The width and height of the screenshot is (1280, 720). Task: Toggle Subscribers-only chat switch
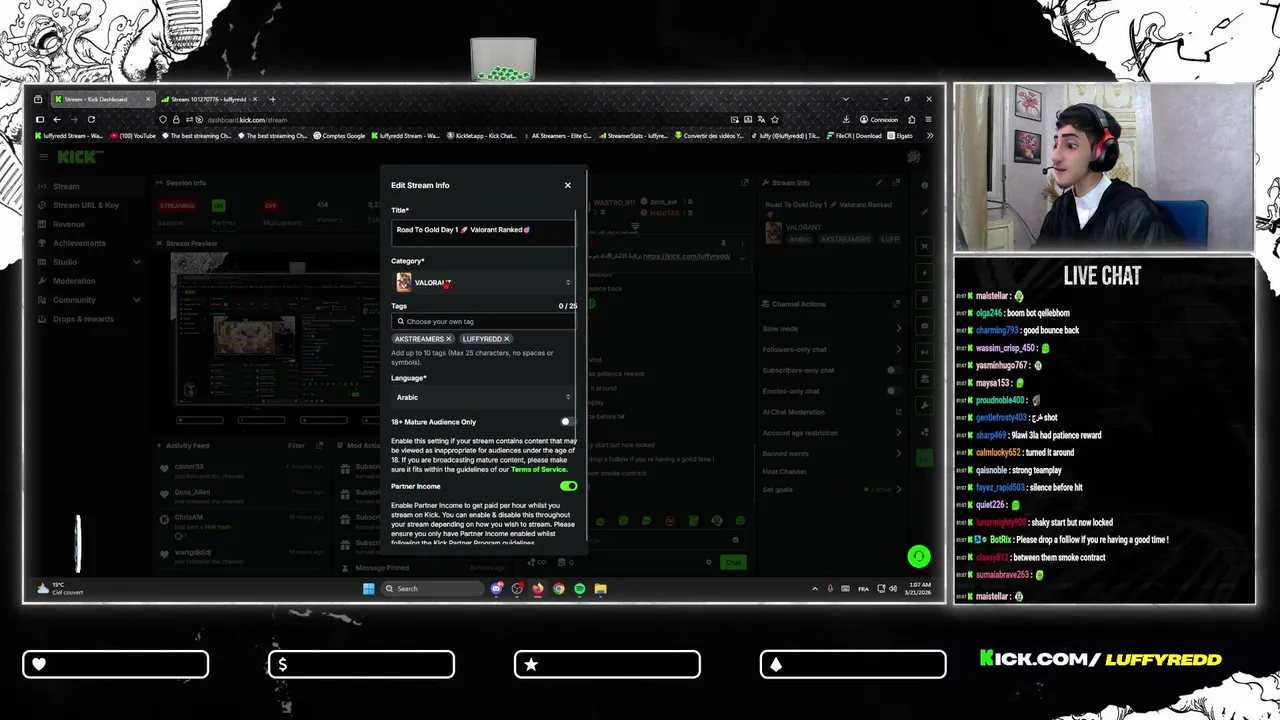tap(894, 370)
